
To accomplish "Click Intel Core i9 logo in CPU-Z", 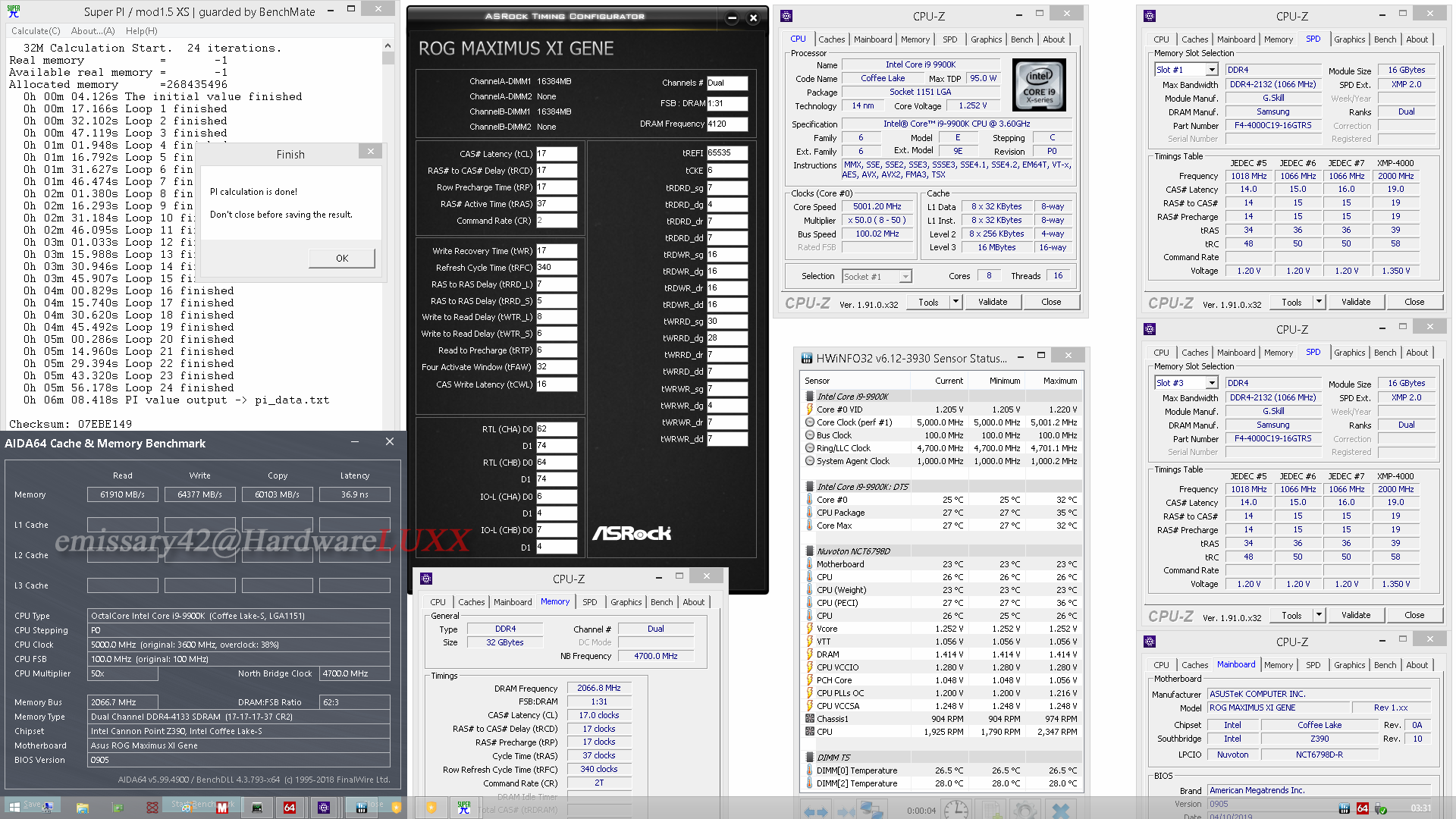I will 1039,85.
